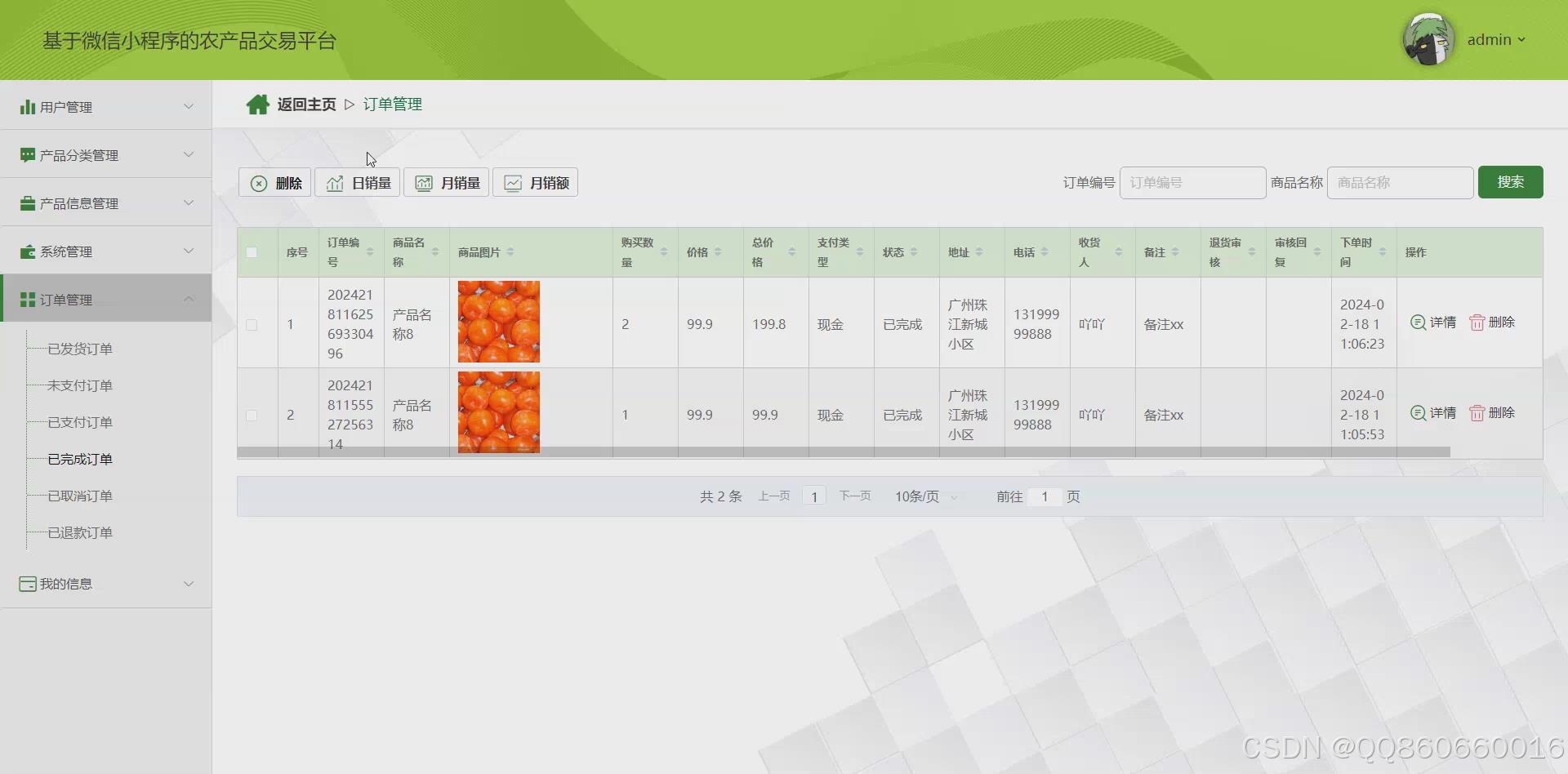Go to 下一页 in pagination
1568x774 pixels.
click(x=855, y=496)
